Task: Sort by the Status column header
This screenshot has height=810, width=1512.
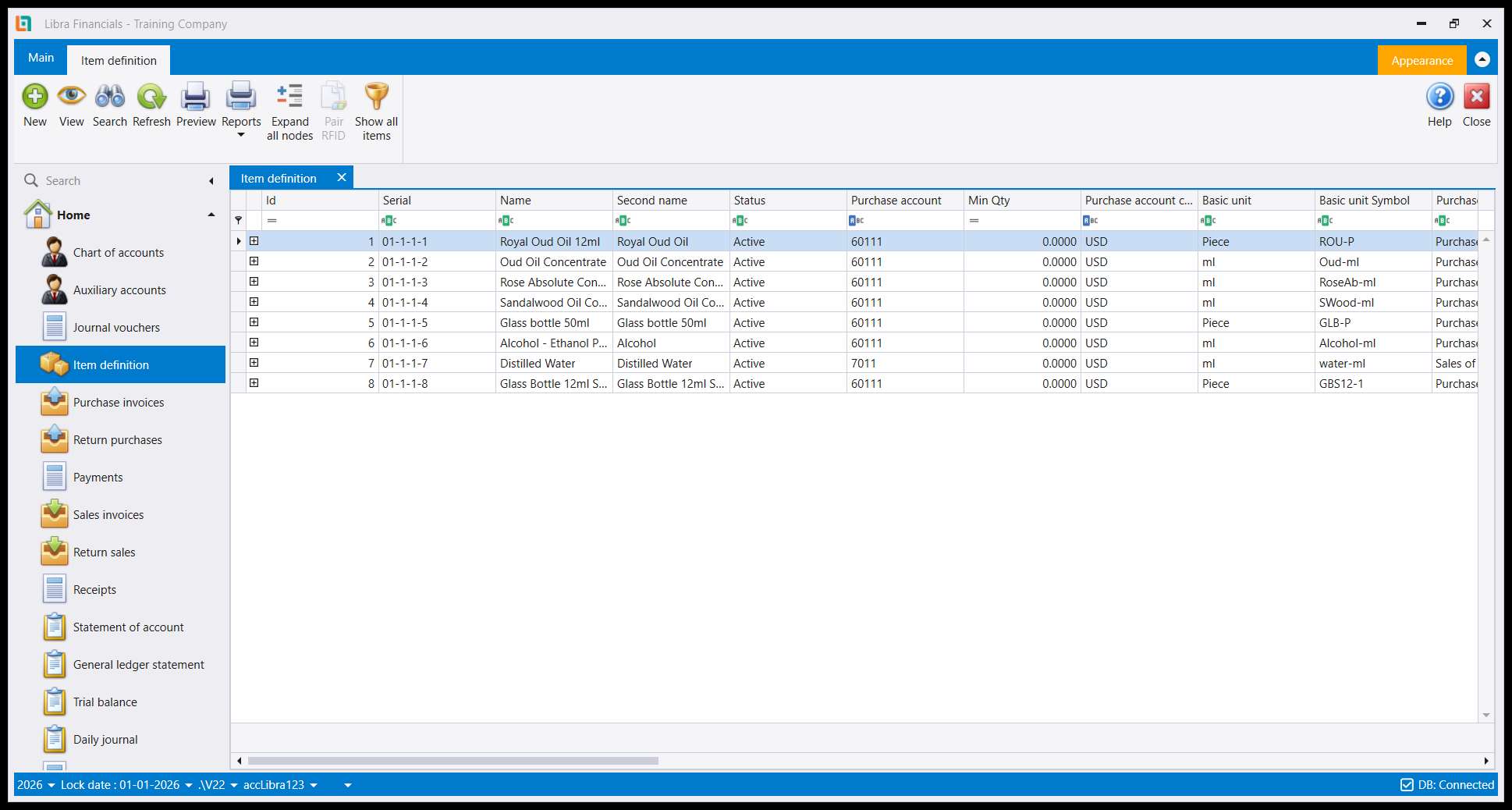Action: (x=788, y=201)
